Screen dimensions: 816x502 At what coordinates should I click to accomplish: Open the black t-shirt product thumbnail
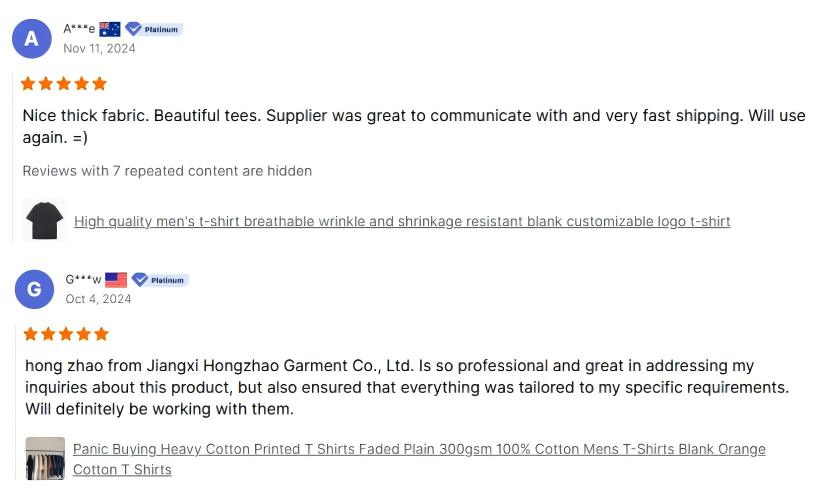44,220
